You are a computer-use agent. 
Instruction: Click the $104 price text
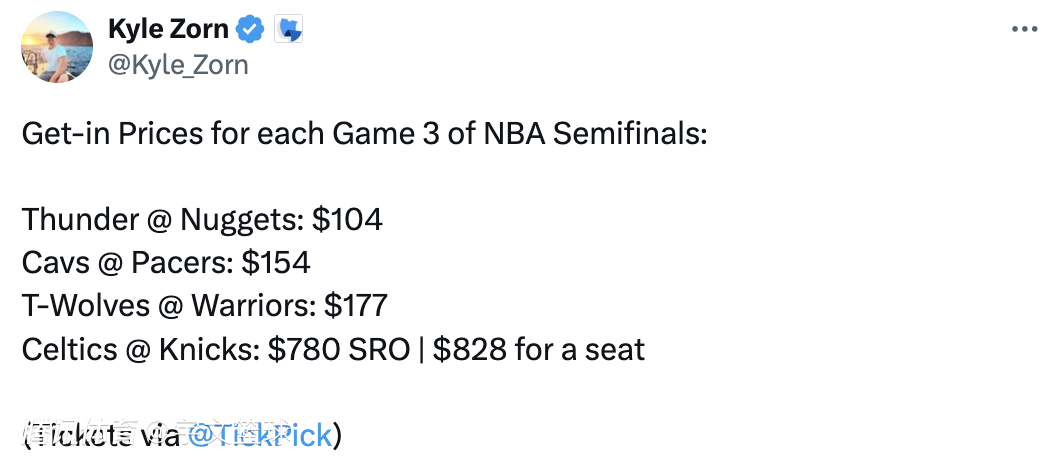347,220
